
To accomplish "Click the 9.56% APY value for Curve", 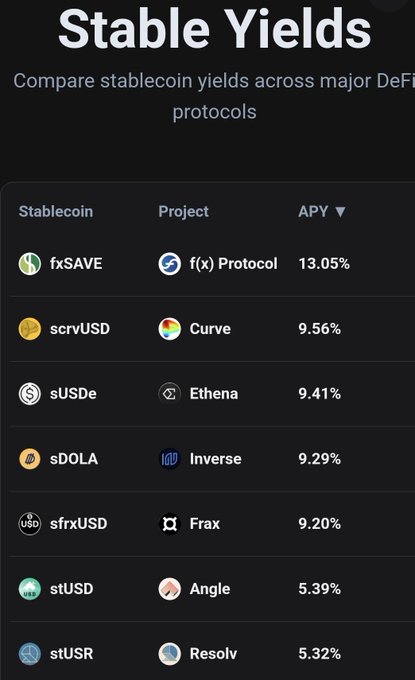I will [x=320, y=329].
